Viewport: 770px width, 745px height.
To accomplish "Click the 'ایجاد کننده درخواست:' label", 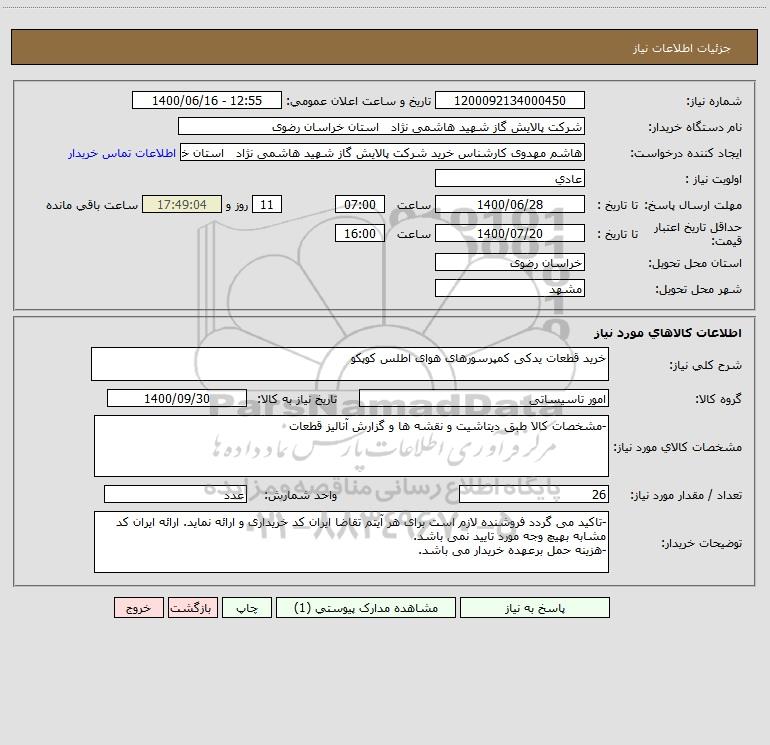I will (x=686, y=154).
